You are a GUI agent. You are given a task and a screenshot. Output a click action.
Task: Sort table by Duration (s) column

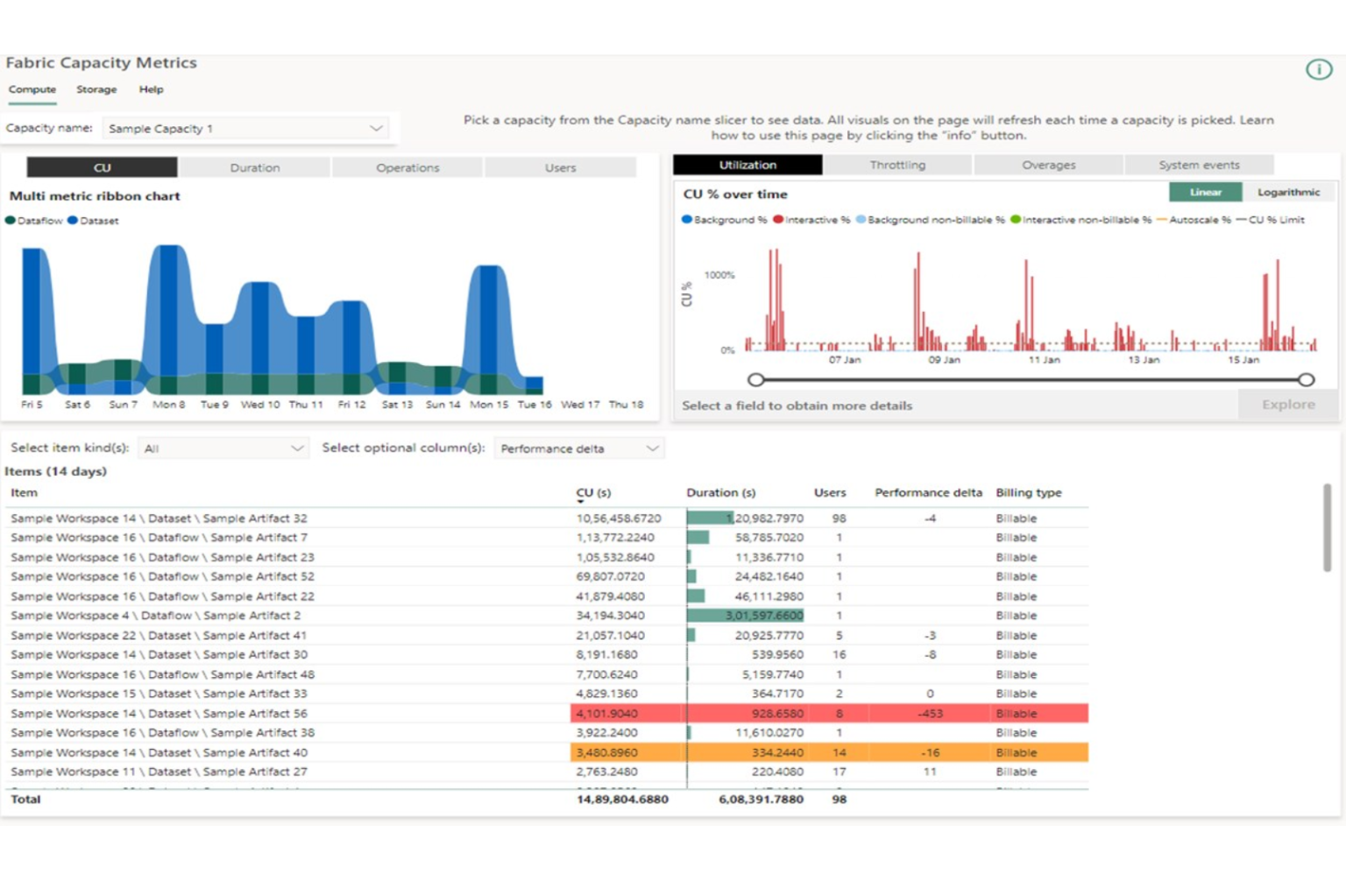[720, 493]
